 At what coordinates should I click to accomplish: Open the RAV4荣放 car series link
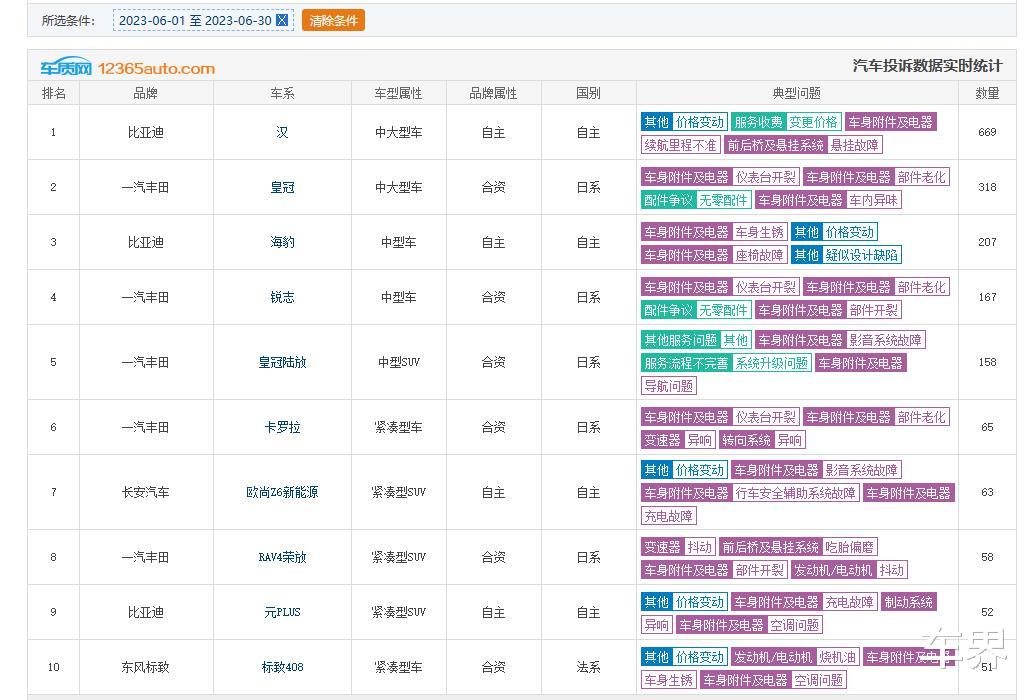pos(282,557)
